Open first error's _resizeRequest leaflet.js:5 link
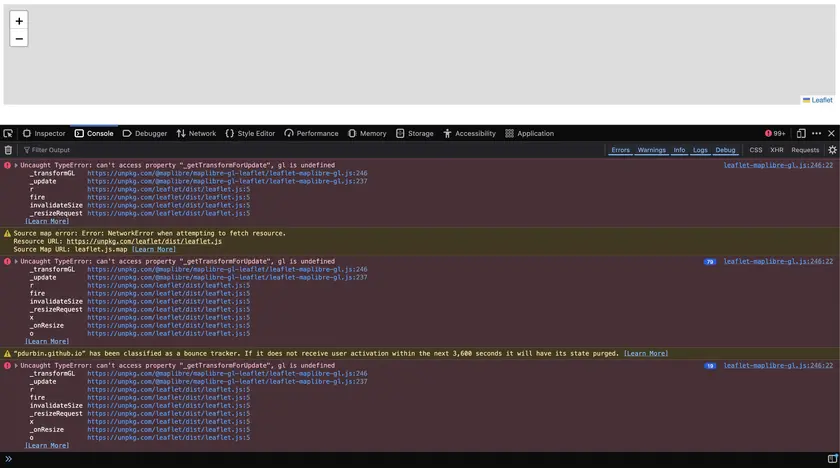The width and height of the screenshot is (840, 468). 168,213
